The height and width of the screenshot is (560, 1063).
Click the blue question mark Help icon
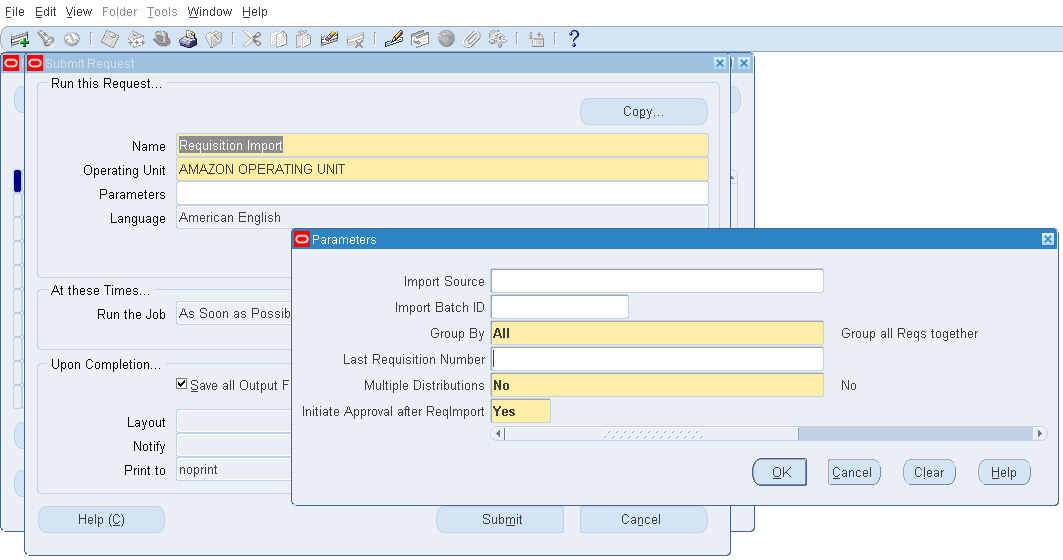pyautogui.click(x=574, y=39)
